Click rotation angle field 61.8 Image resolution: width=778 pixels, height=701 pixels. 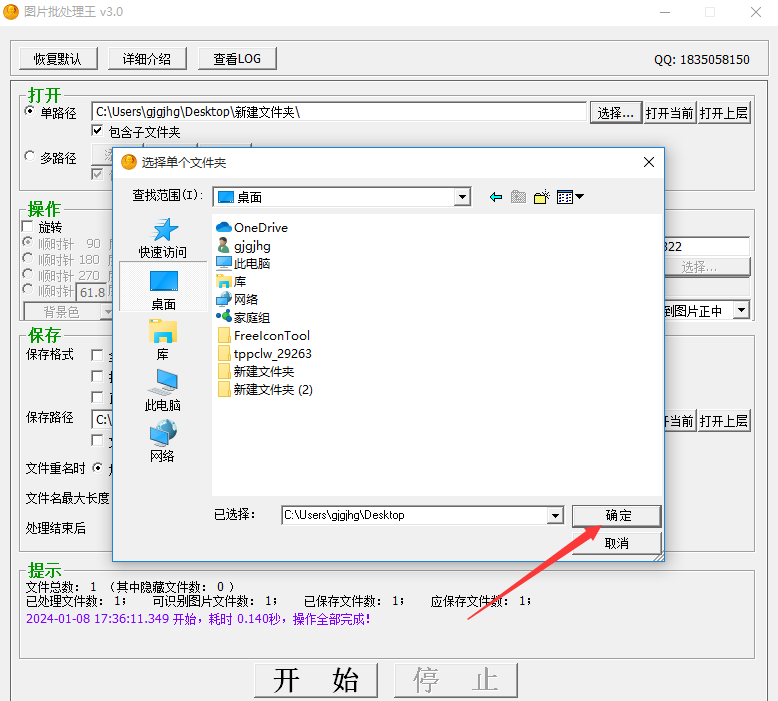point(92,292)
